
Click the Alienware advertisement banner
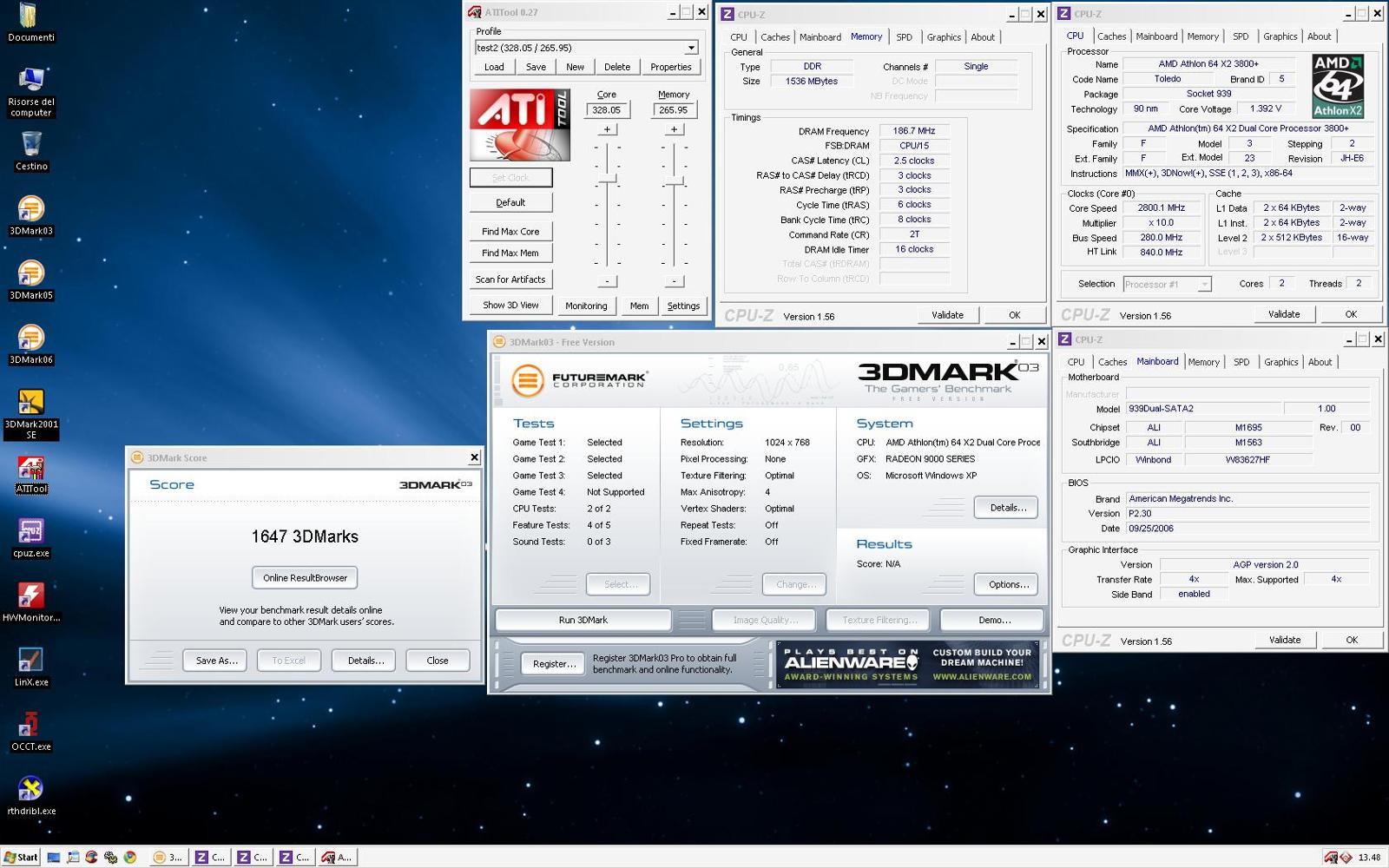pyautogui.click(x=907, y=664)
